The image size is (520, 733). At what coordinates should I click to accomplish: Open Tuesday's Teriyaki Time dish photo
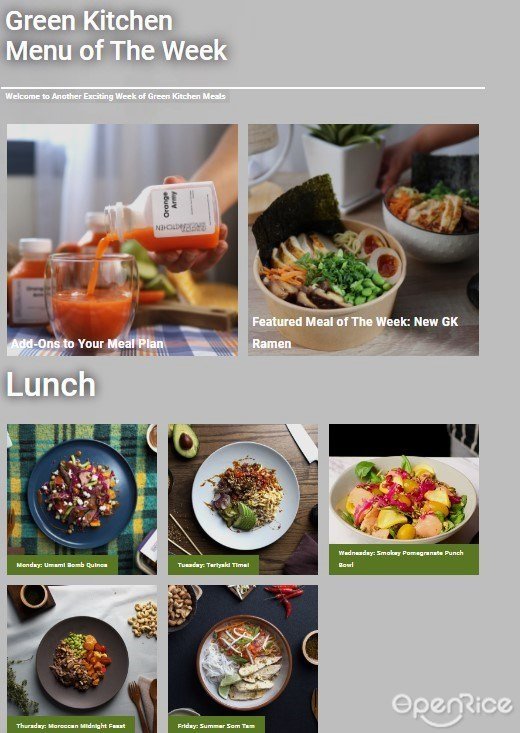coord(243,499)
